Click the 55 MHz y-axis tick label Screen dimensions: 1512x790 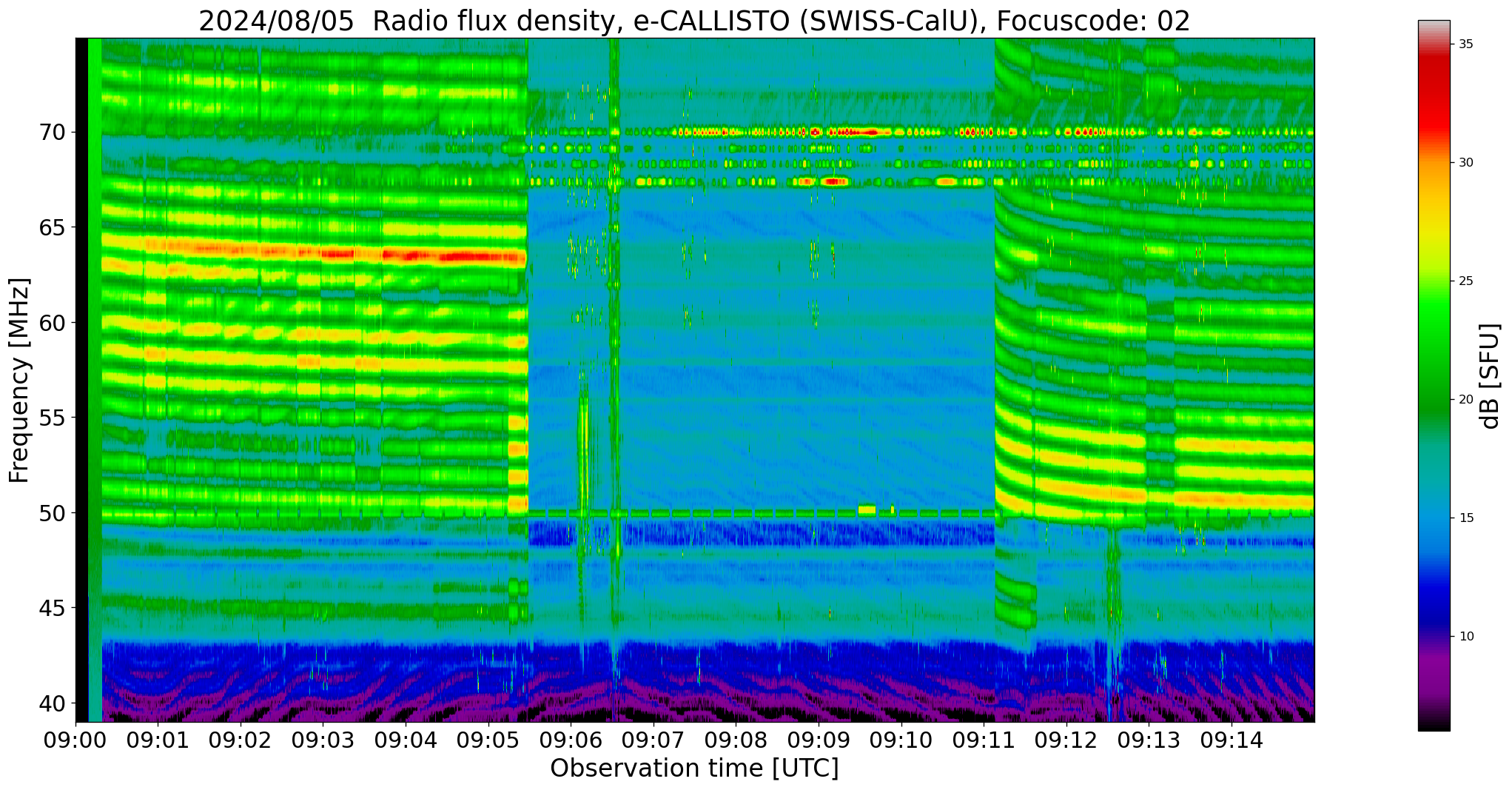[x=53, y=418]
